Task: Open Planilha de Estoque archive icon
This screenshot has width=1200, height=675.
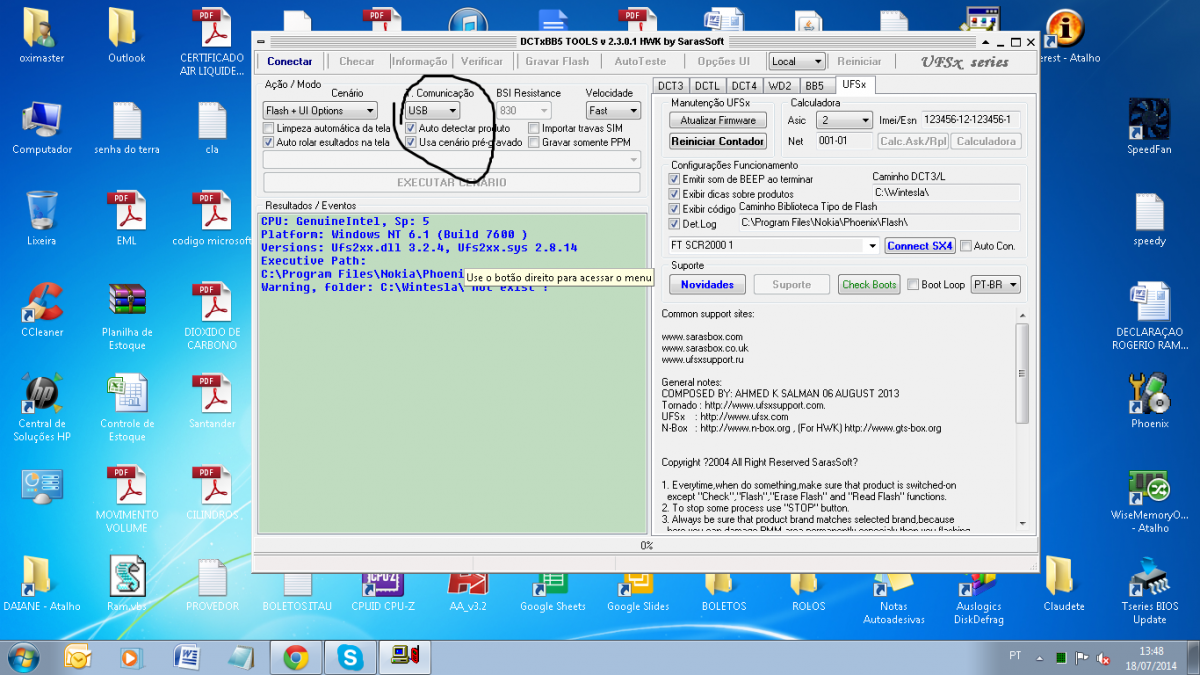Action: (127, 316)
